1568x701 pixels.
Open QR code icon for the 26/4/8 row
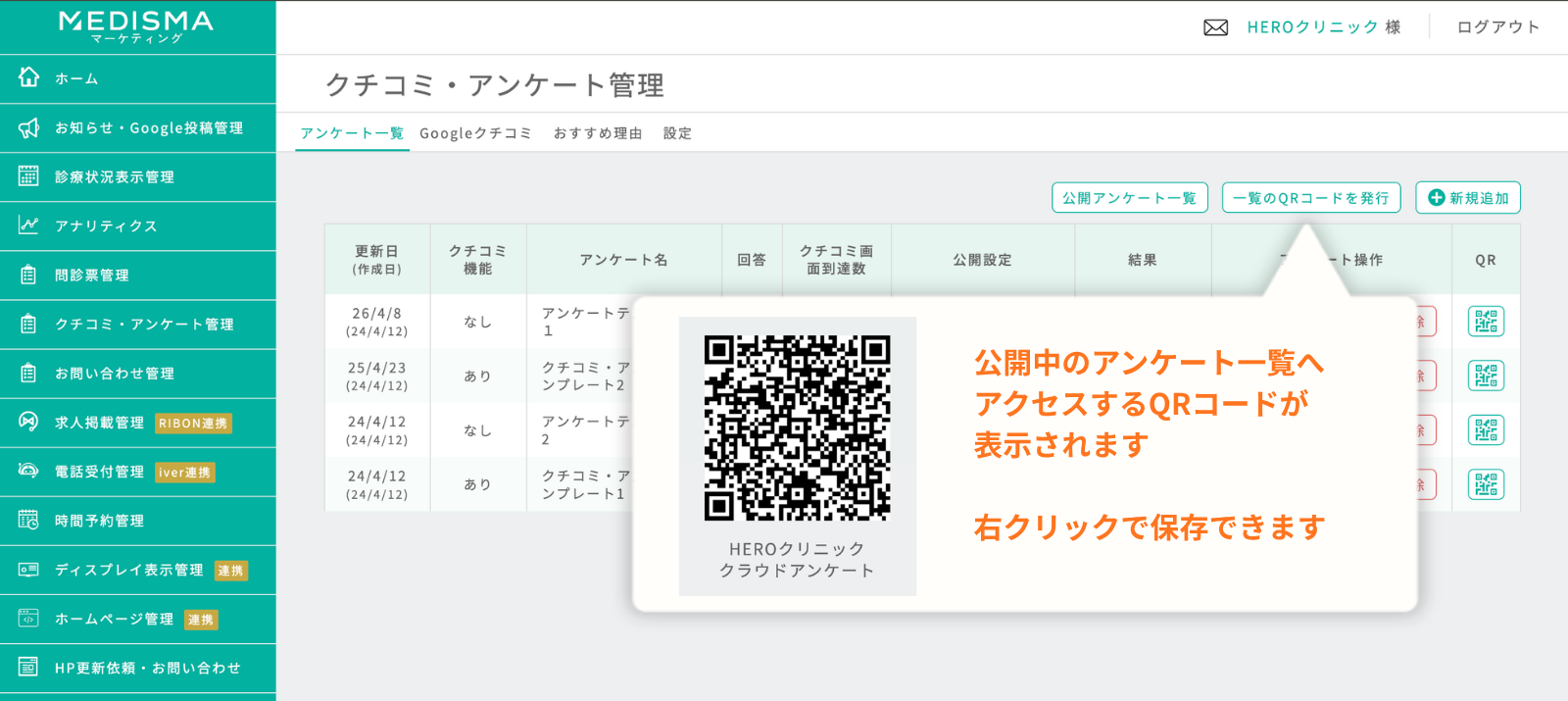[1486, 322]
